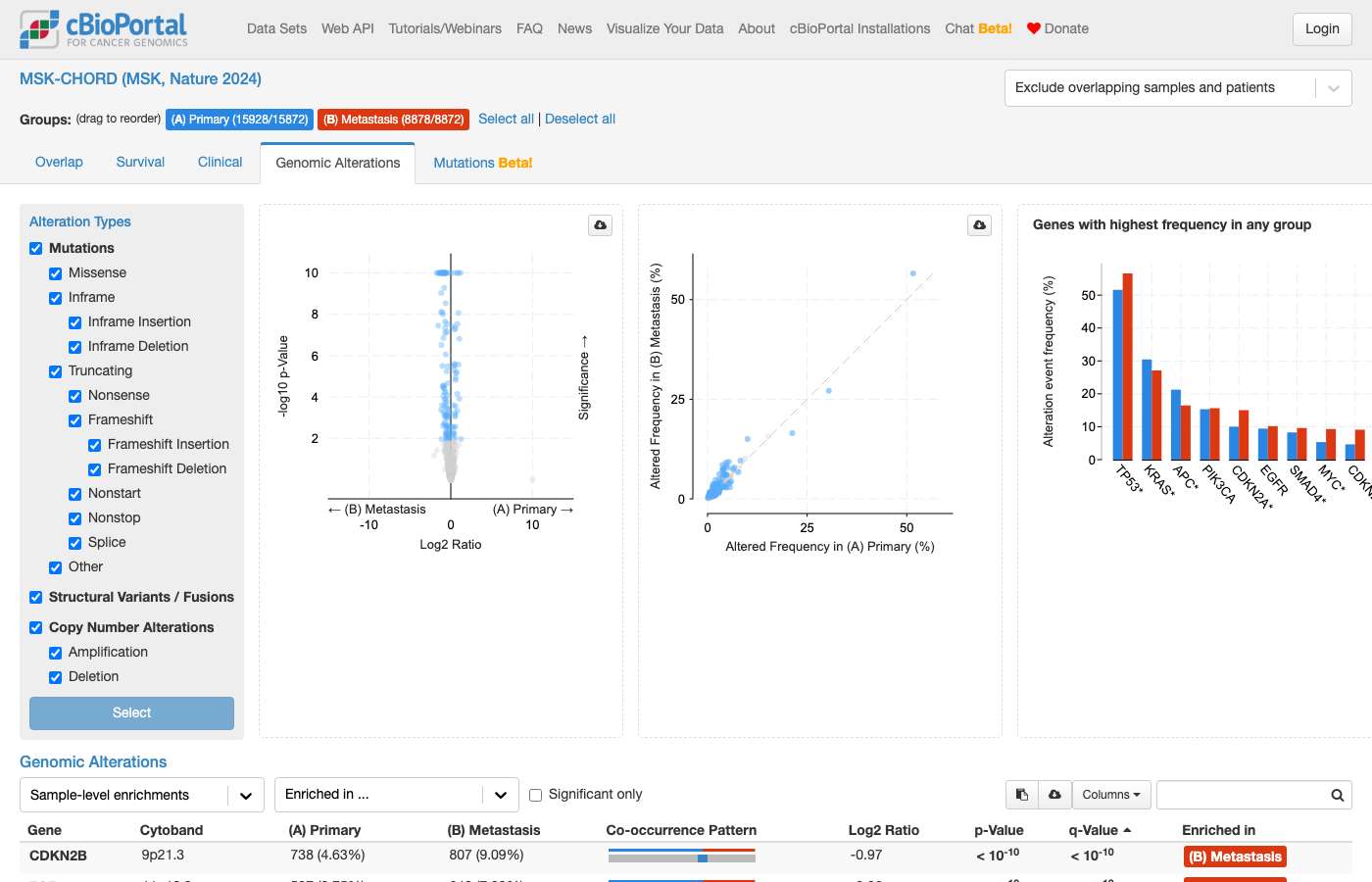This screenshot has width=1372, height=882.
Task: Toggle the Nonsense checkbox
Action: point(75,396)
